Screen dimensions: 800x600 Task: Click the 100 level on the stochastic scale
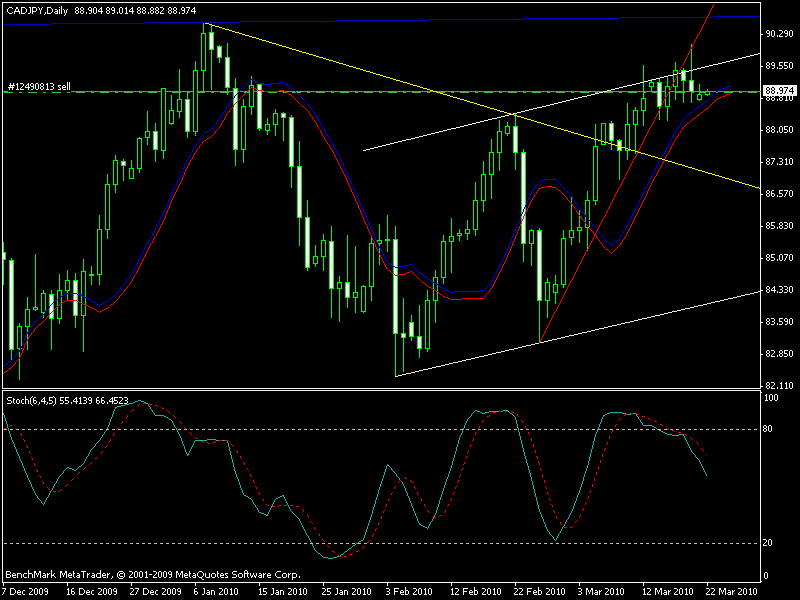coord(771,398)
